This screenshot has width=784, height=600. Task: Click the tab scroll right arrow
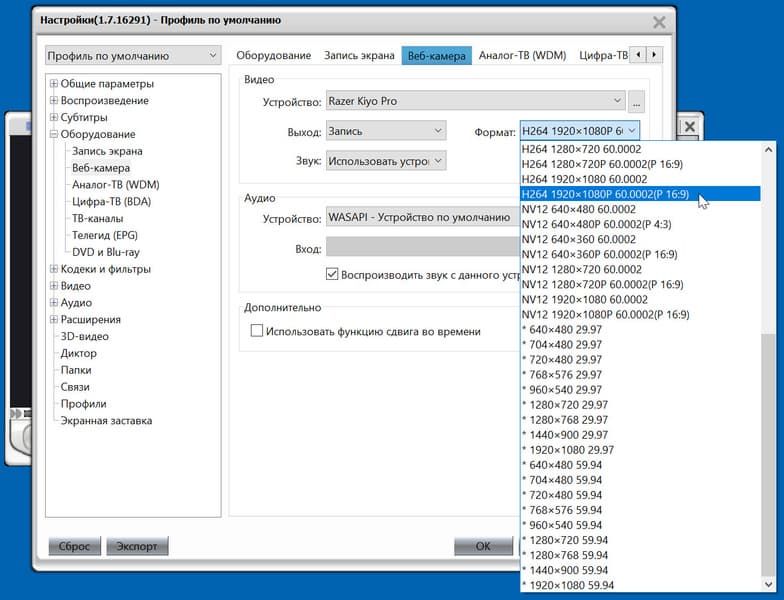click(x=654, y=54)
